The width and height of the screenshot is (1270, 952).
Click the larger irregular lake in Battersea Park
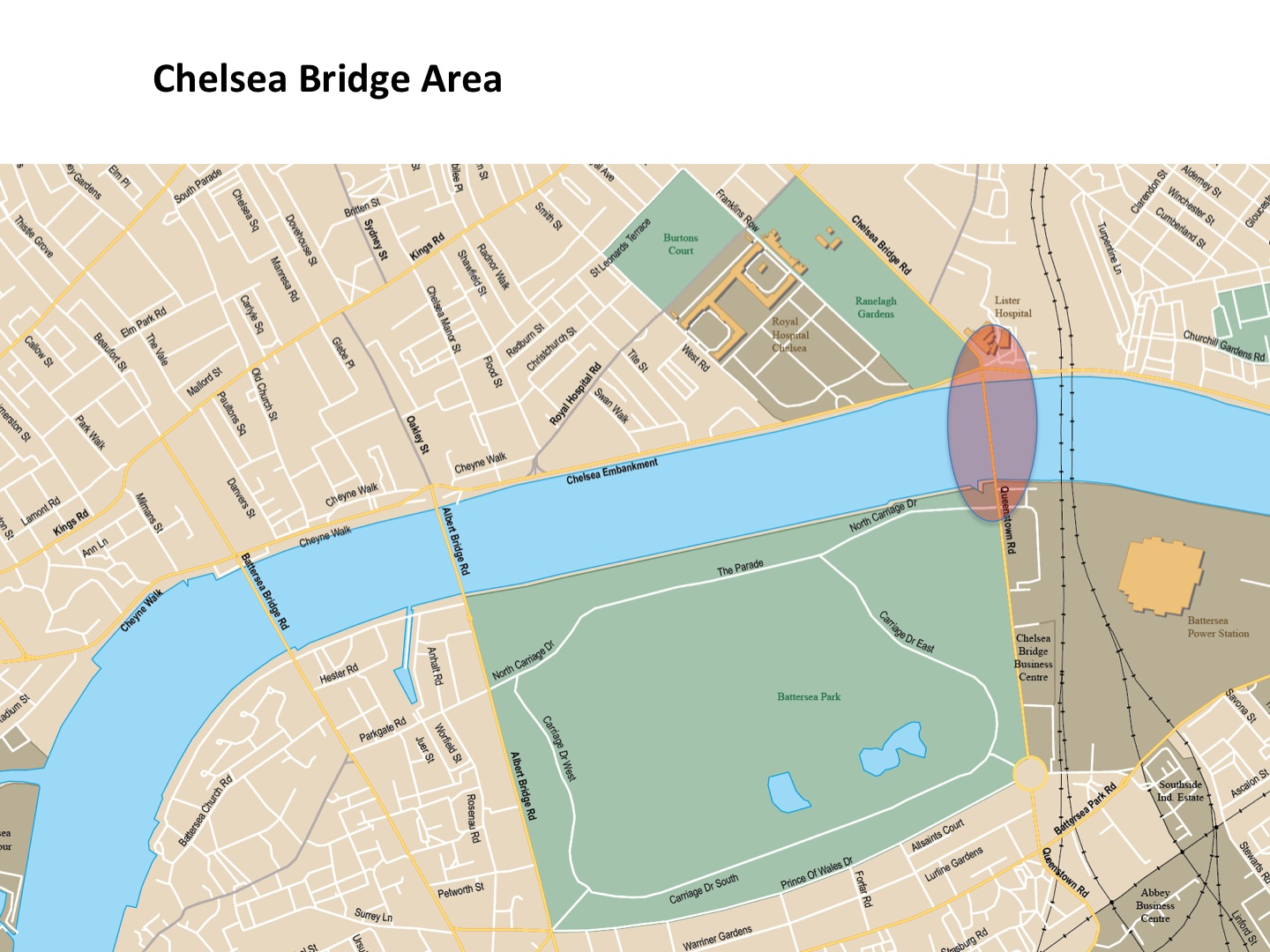(x=895, y=749)
